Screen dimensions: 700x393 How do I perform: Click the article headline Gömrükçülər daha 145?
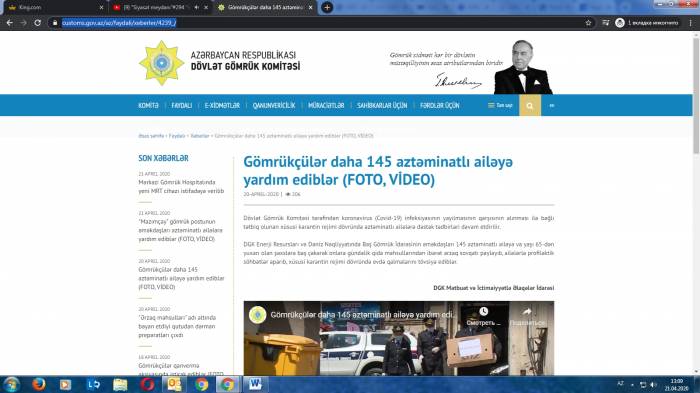click(x=378, y=171)
